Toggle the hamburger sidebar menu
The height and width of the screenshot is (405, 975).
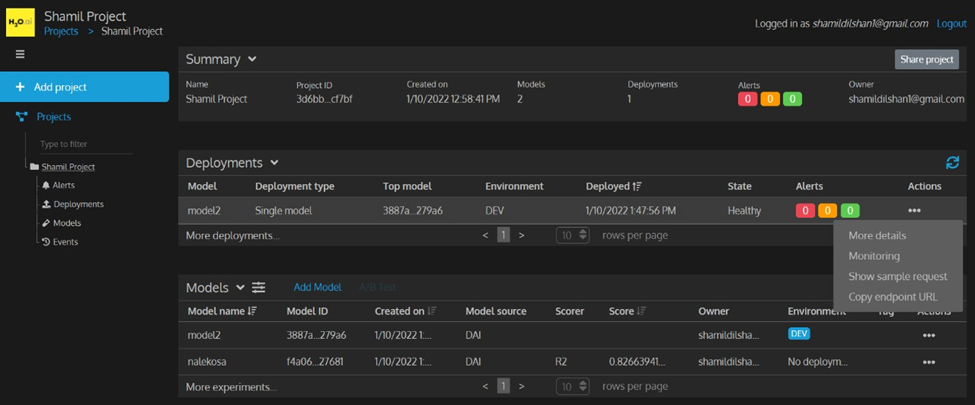[x=20, y=55]
